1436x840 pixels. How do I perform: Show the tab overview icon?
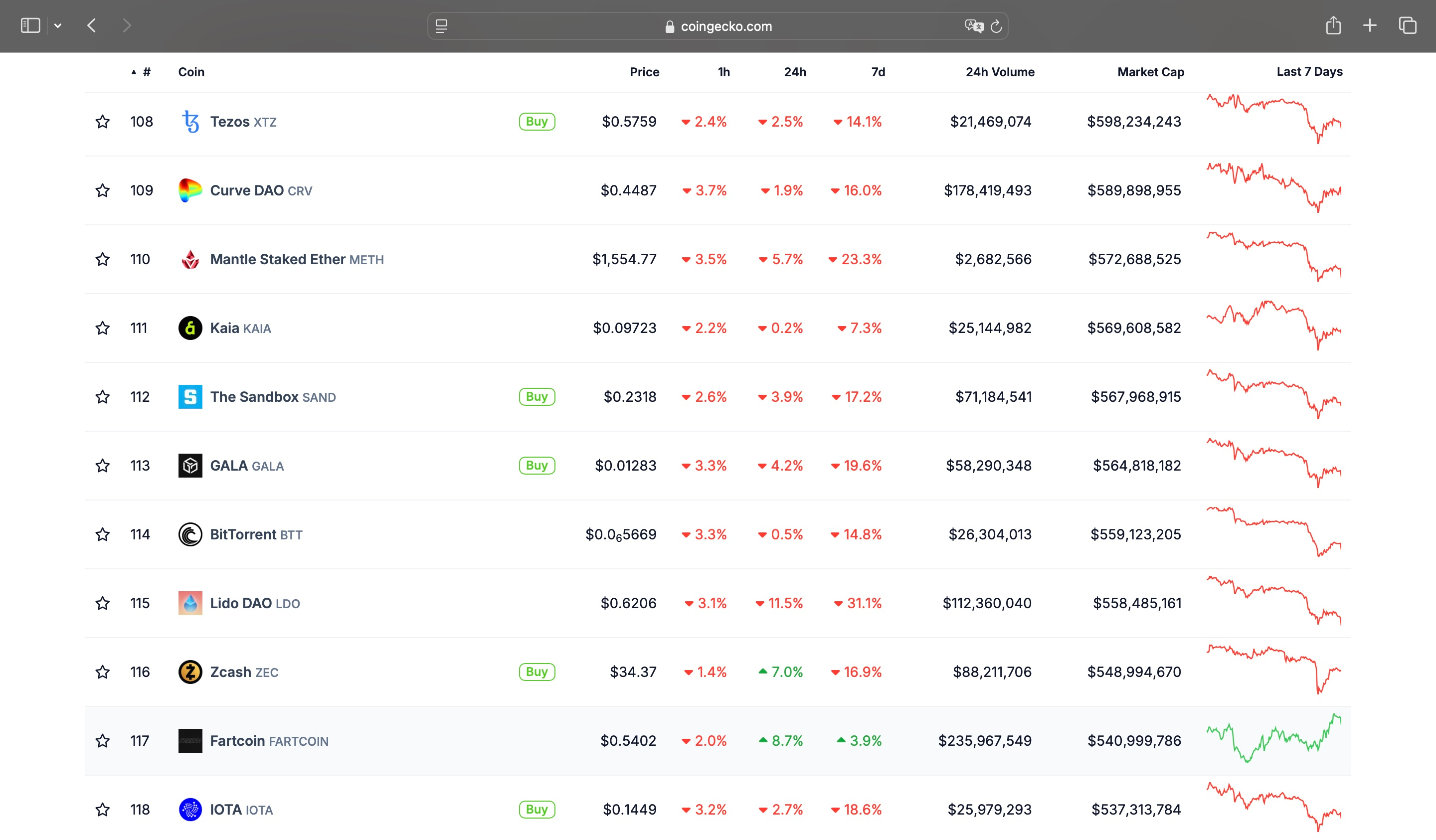coord(1408,25)
